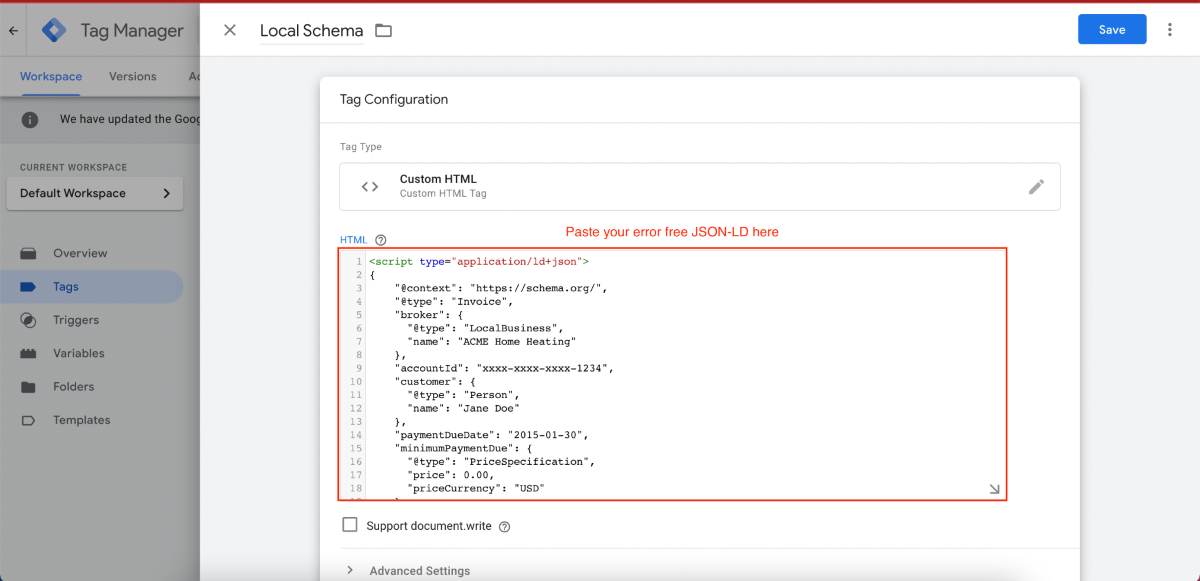This screenshot has width=1200, height=581.
Task: Click the HTML editor corner grip handle
Action: [x=994, y=489]
